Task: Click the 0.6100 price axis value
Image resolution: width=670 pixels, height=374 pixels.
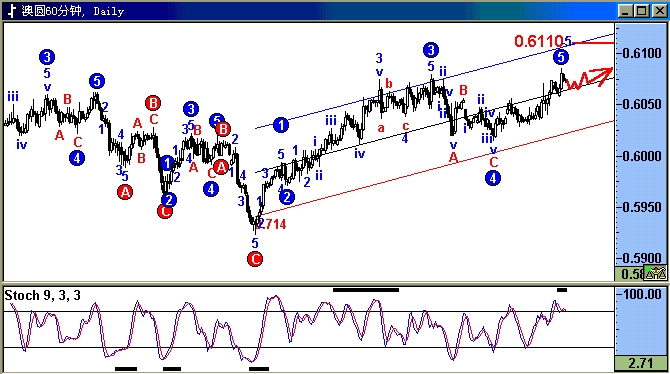Action: pyautogui.click(x=641, y=53)
